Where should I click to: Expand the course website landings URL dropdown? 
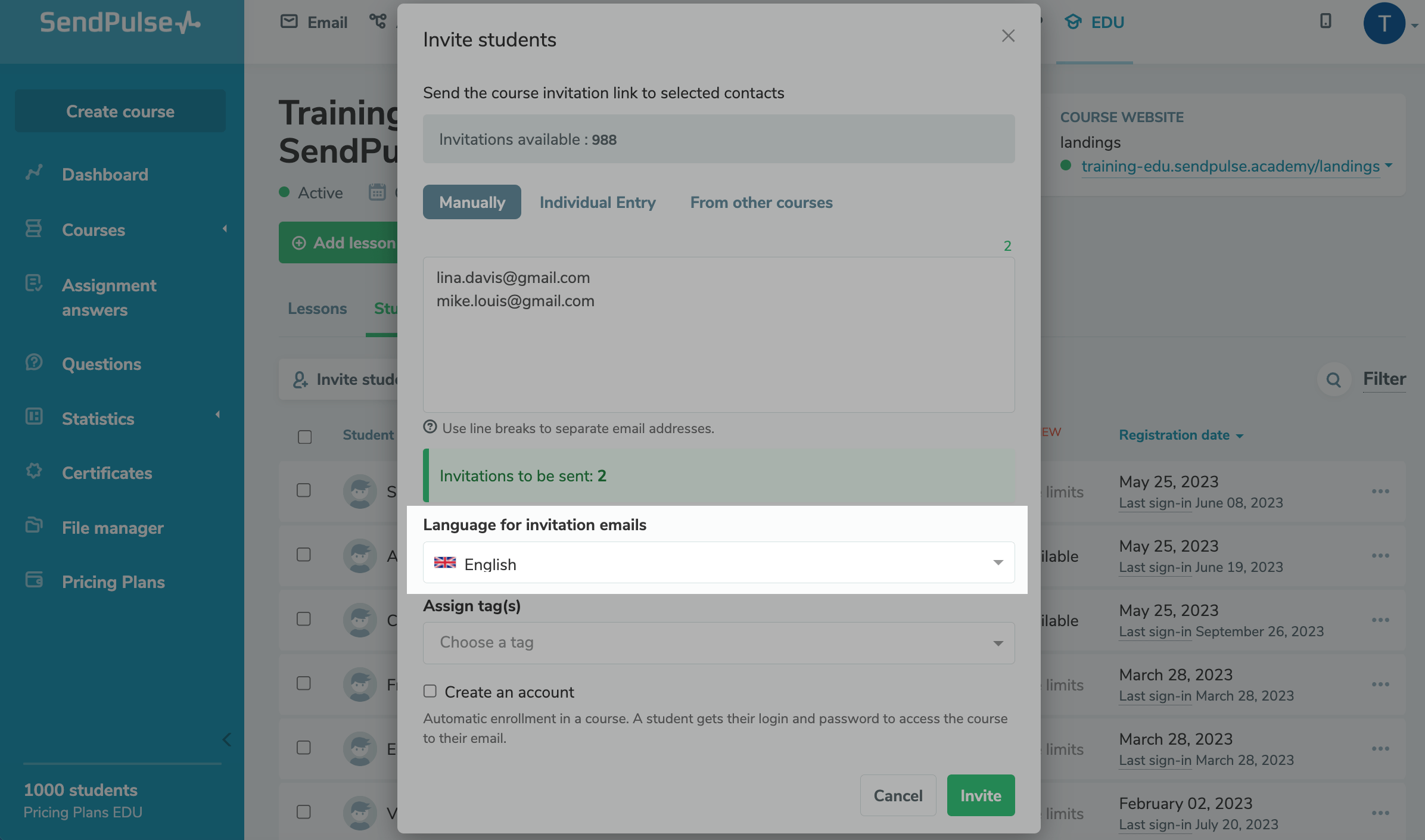coord(1388,166)
